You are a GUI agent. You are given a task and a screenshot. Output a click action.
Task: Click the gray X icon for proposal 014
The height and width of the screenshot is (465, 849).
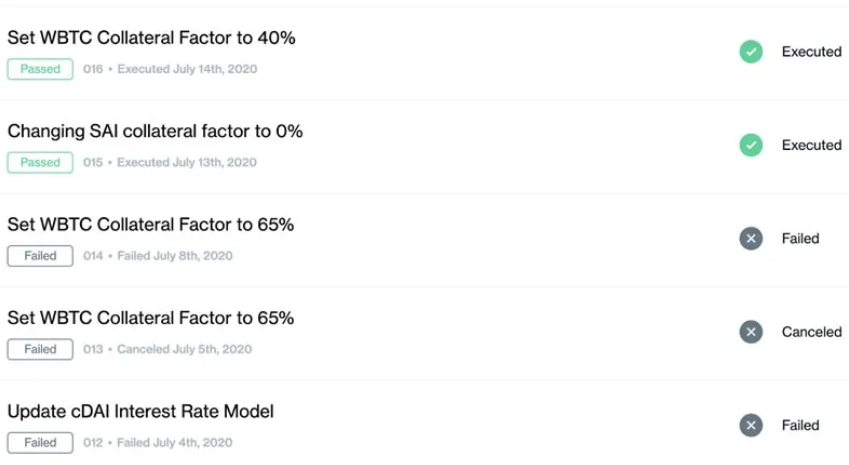pos(751,238)
